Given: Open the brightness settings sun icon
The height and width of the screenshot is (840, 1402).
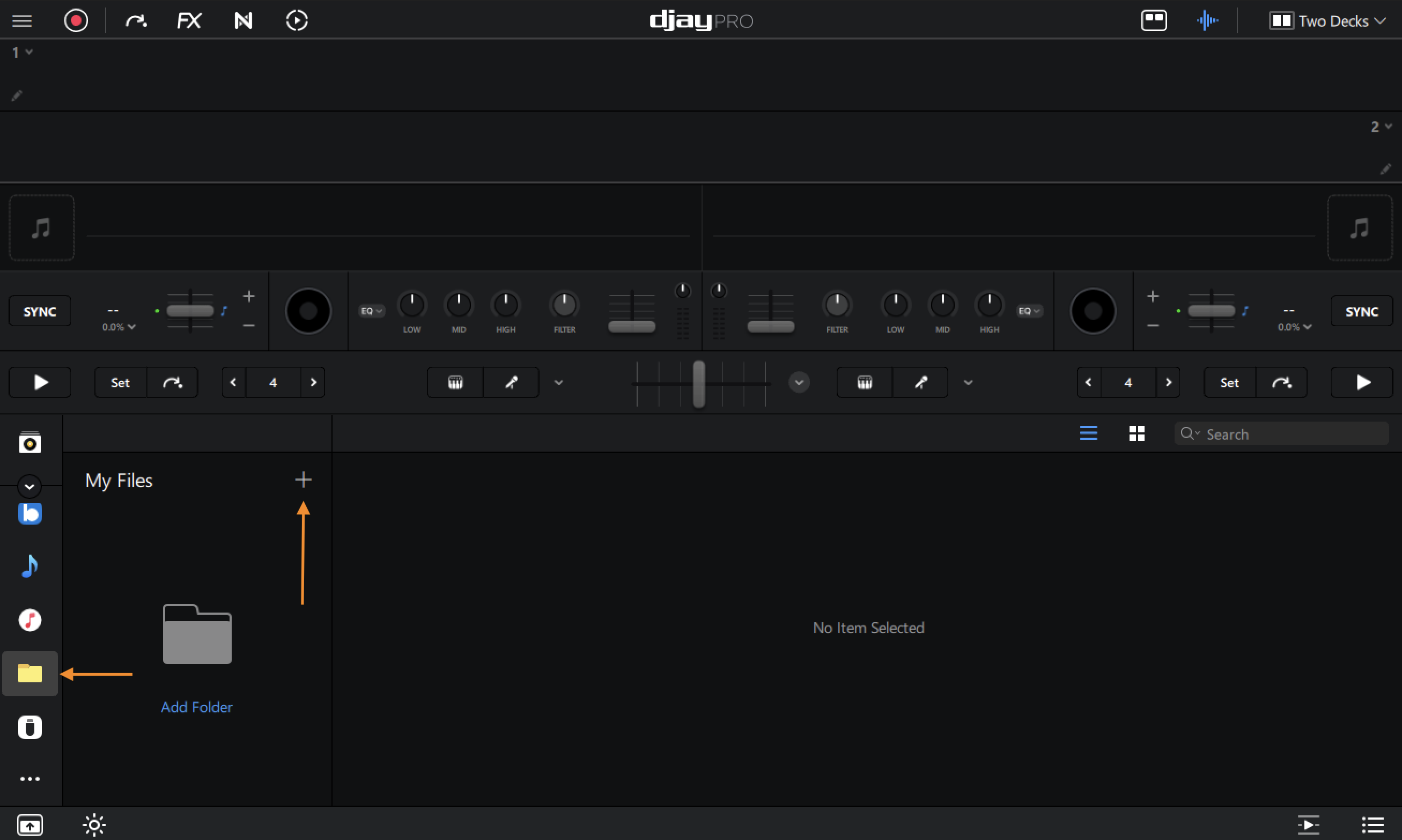Looking at the screenshot, I should (x=94, y=825).
